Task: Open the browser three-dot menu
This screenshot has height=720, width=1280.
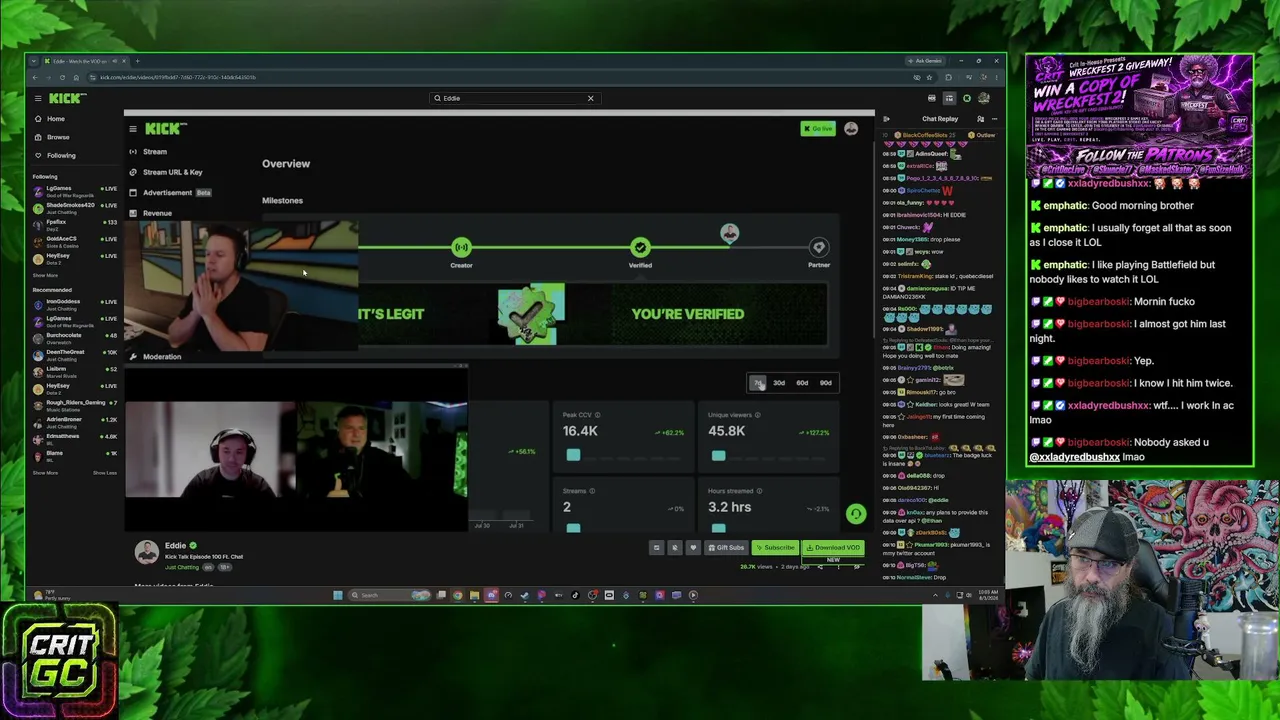Action: 996,77
